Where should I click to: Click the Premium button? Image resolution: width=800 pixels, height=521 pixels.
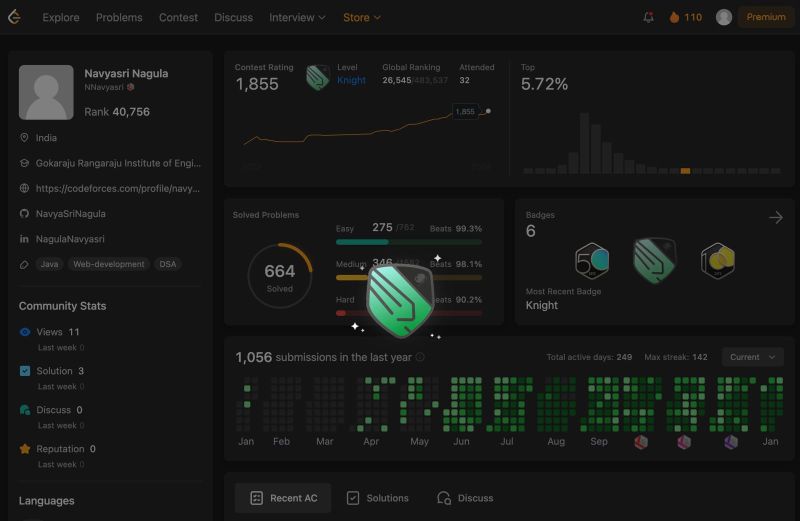765,17
